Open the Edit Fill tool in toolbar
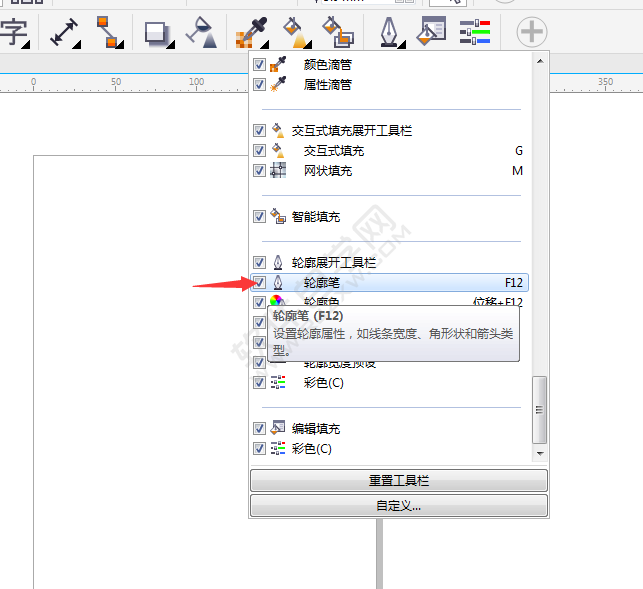The image size is (643, 589). click(431, 30)
